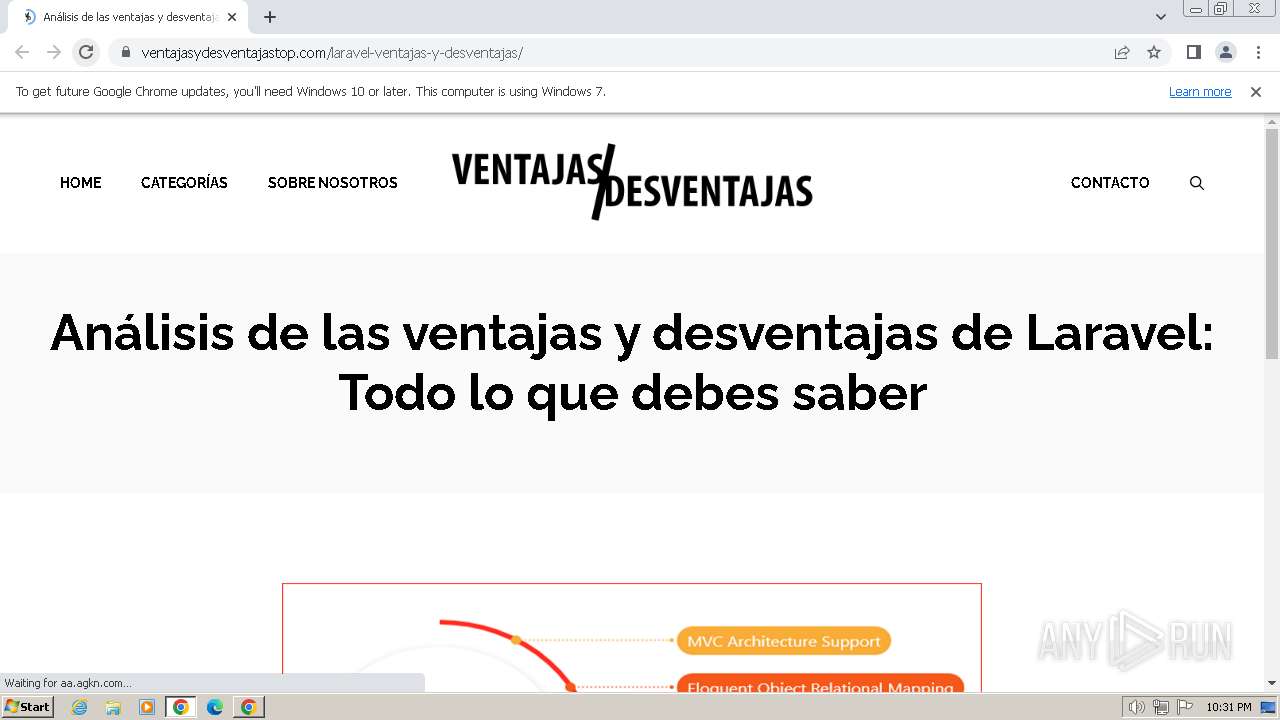
Task: Click the 10:31 PM system clock
Action: click(1228, 707)
